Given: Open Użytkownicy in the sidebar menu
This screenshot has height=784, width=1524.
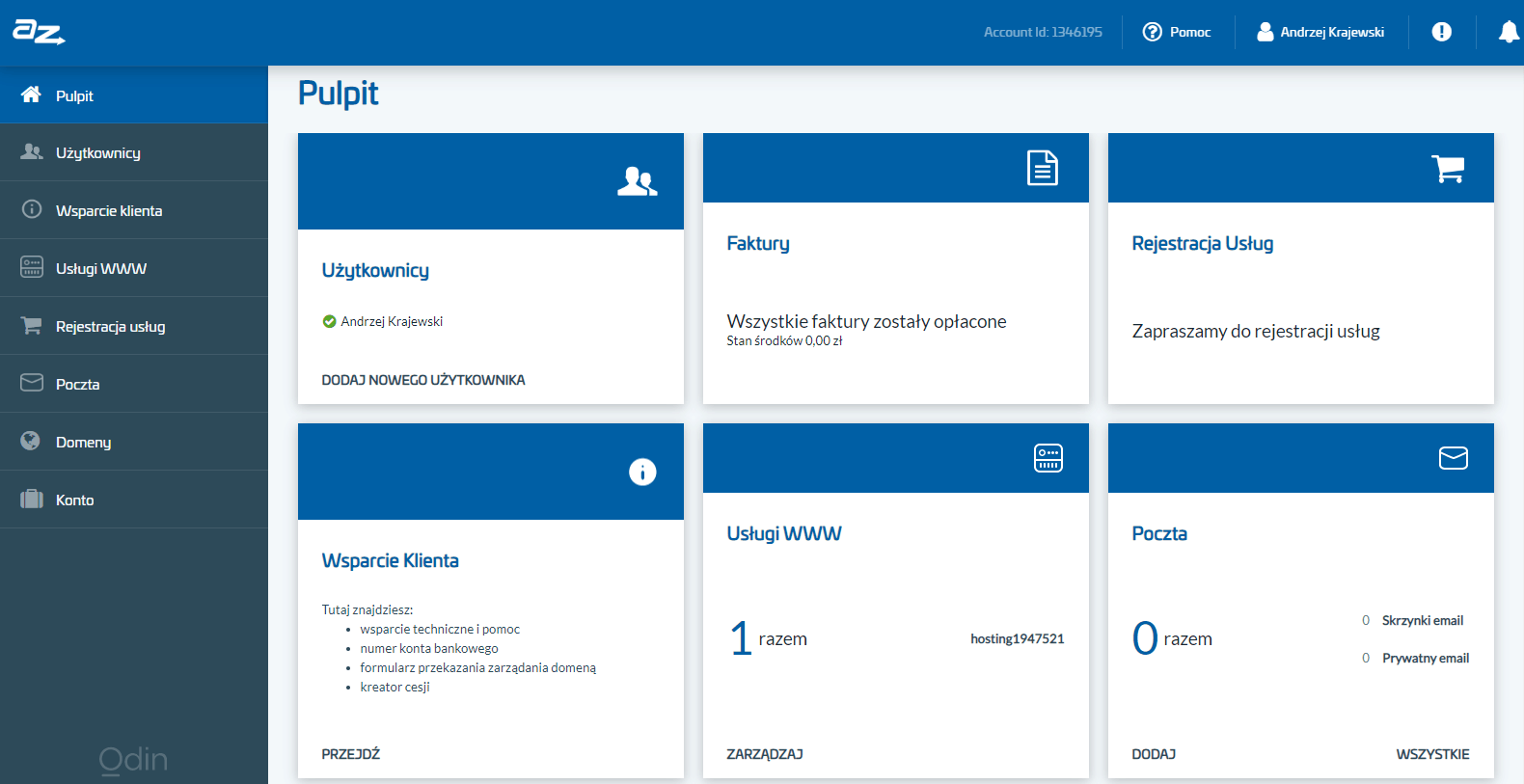Looking at the screenshot, I should point(134,152).
